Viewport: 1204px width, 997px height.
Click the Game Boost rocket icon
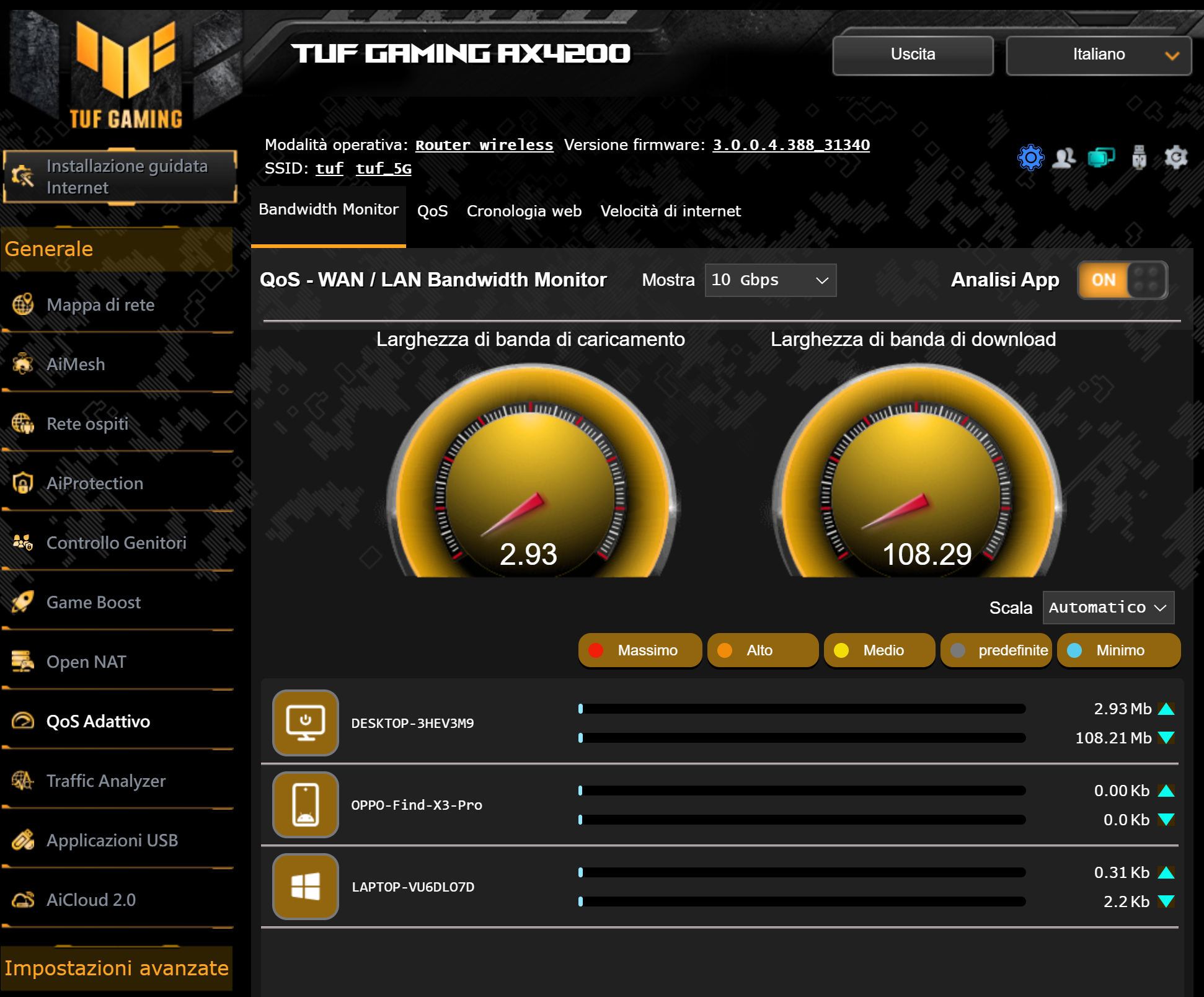click(x=23, y=602)
